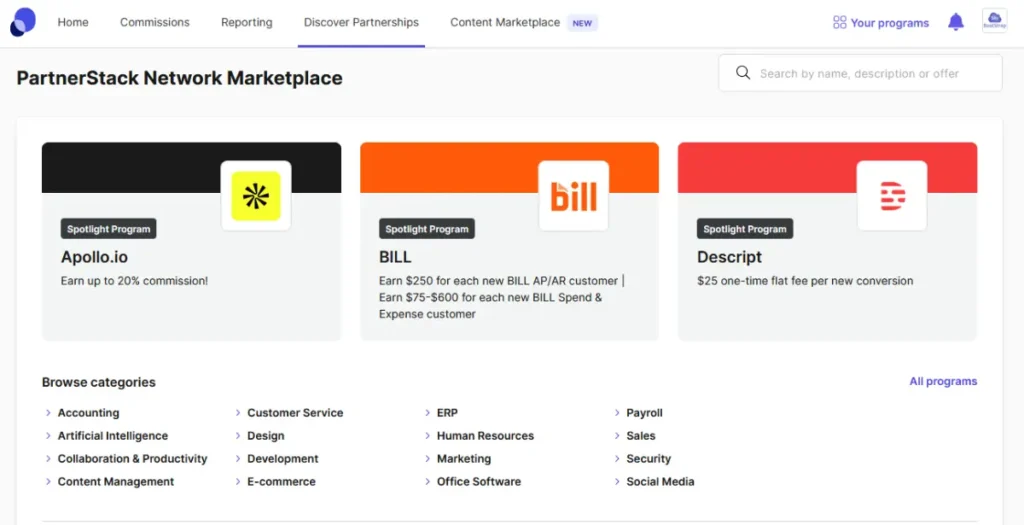Open the notifications bell
The width and height of the screenshot is (1024, 525).
[x=955, y=22]
